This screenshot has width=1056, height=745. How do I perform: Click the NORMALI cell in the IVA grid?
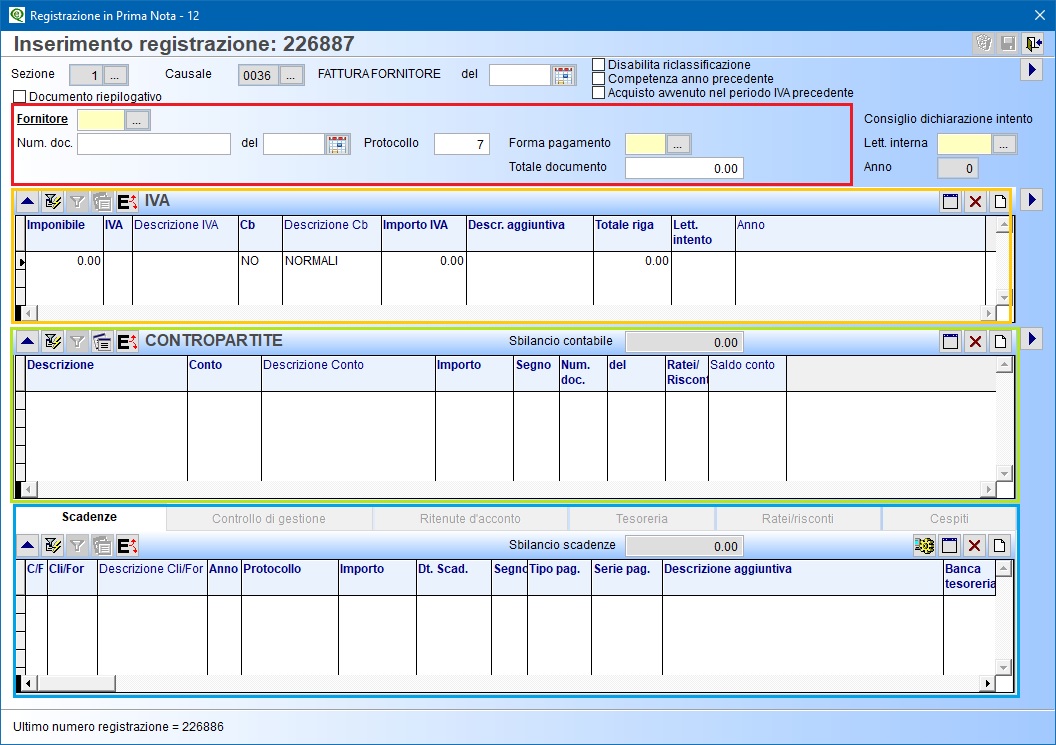[x=331, y=261]
